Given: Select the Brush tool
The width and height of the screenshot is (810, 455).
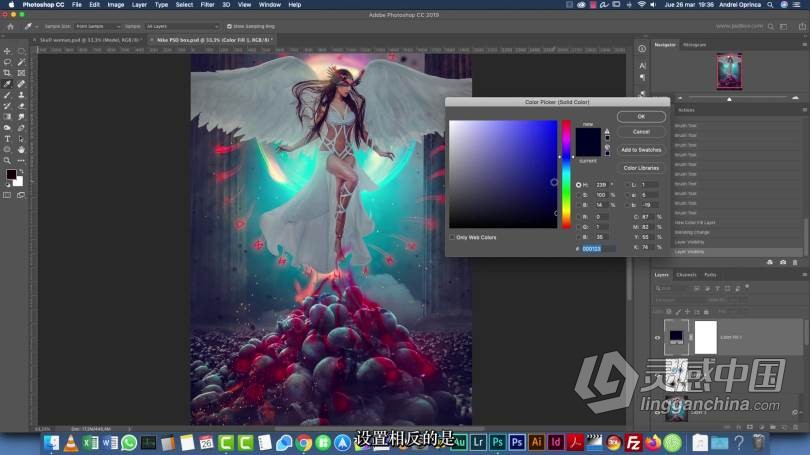Looking at the screenshot, I should pyautogui.click(x=7, y=95).
